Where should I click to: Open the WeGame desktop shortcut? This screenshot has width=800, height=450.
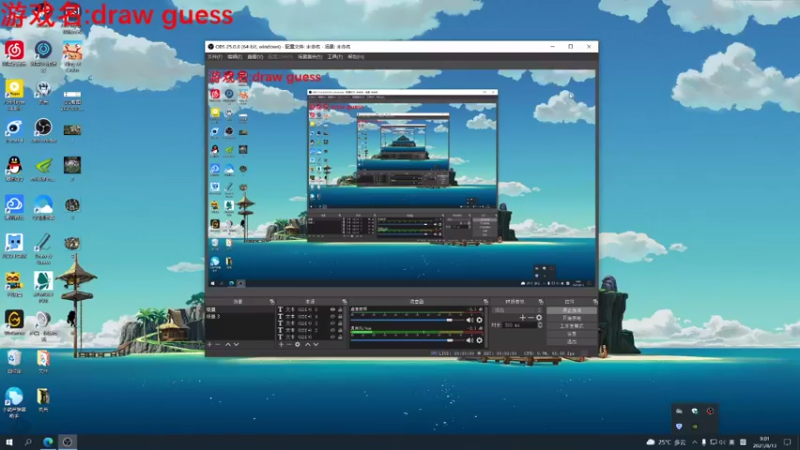14,322
